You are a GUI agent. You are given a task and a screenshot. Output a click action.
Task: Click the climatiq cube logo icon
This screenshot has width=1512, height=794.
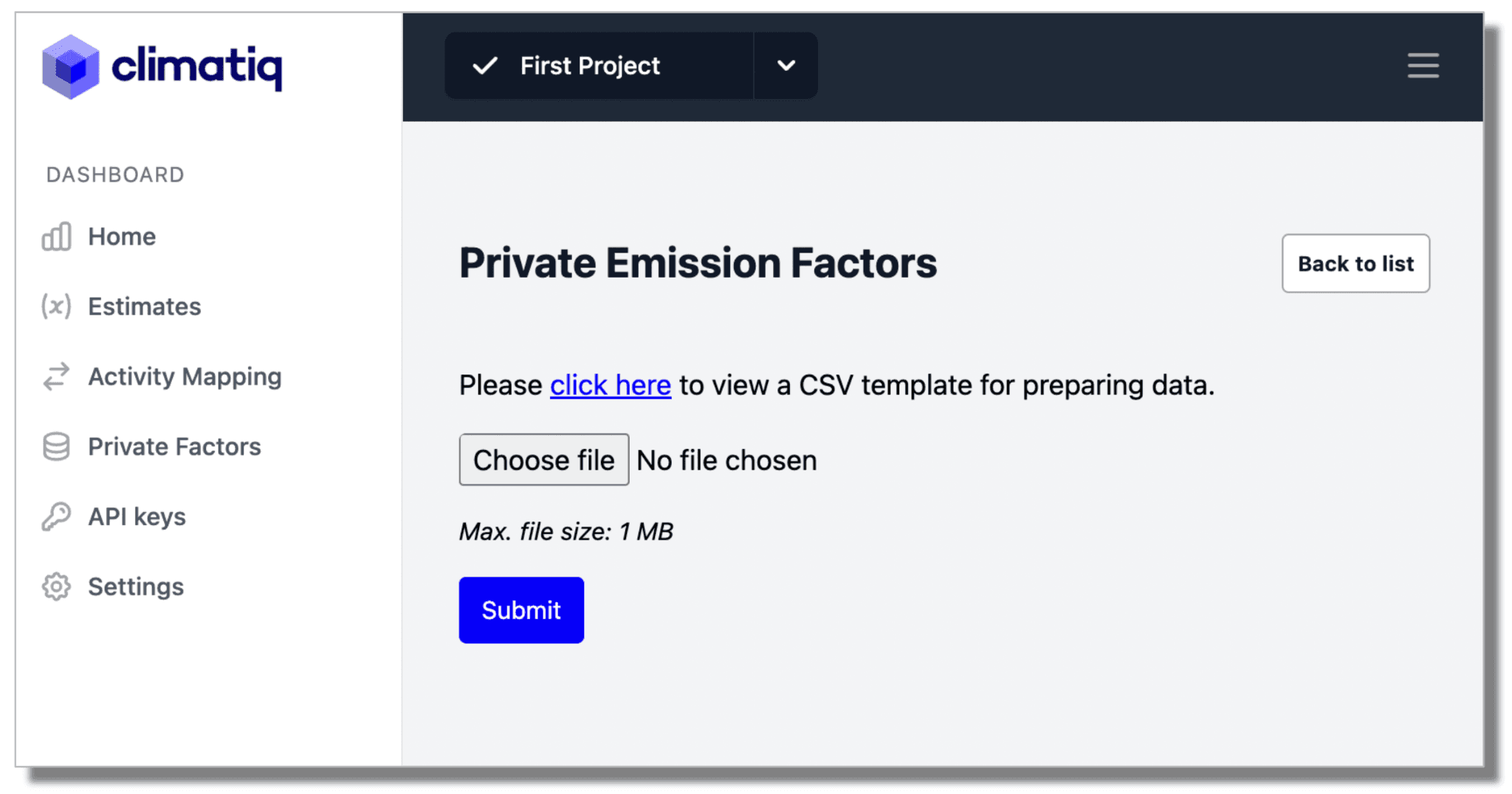click(71, 66)
